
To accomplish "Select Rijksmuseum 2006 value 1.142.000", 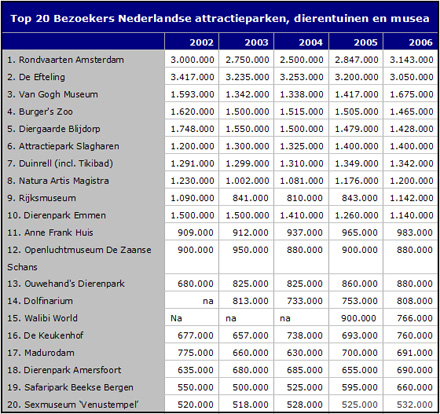I will point(412,198).
